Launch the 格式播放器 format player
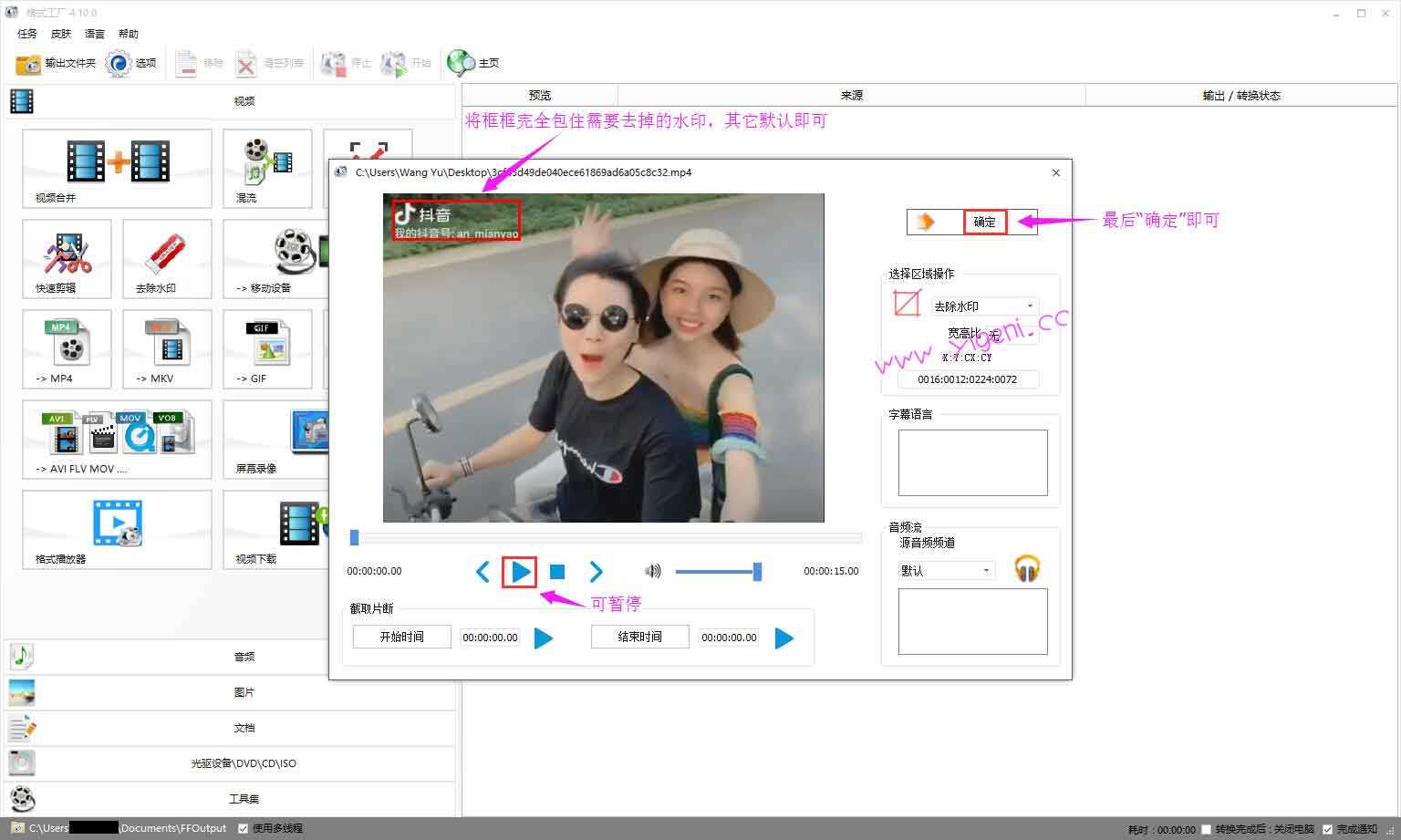Image resolution: width=1401 pixels, height=840 pixels. point(117,530)
